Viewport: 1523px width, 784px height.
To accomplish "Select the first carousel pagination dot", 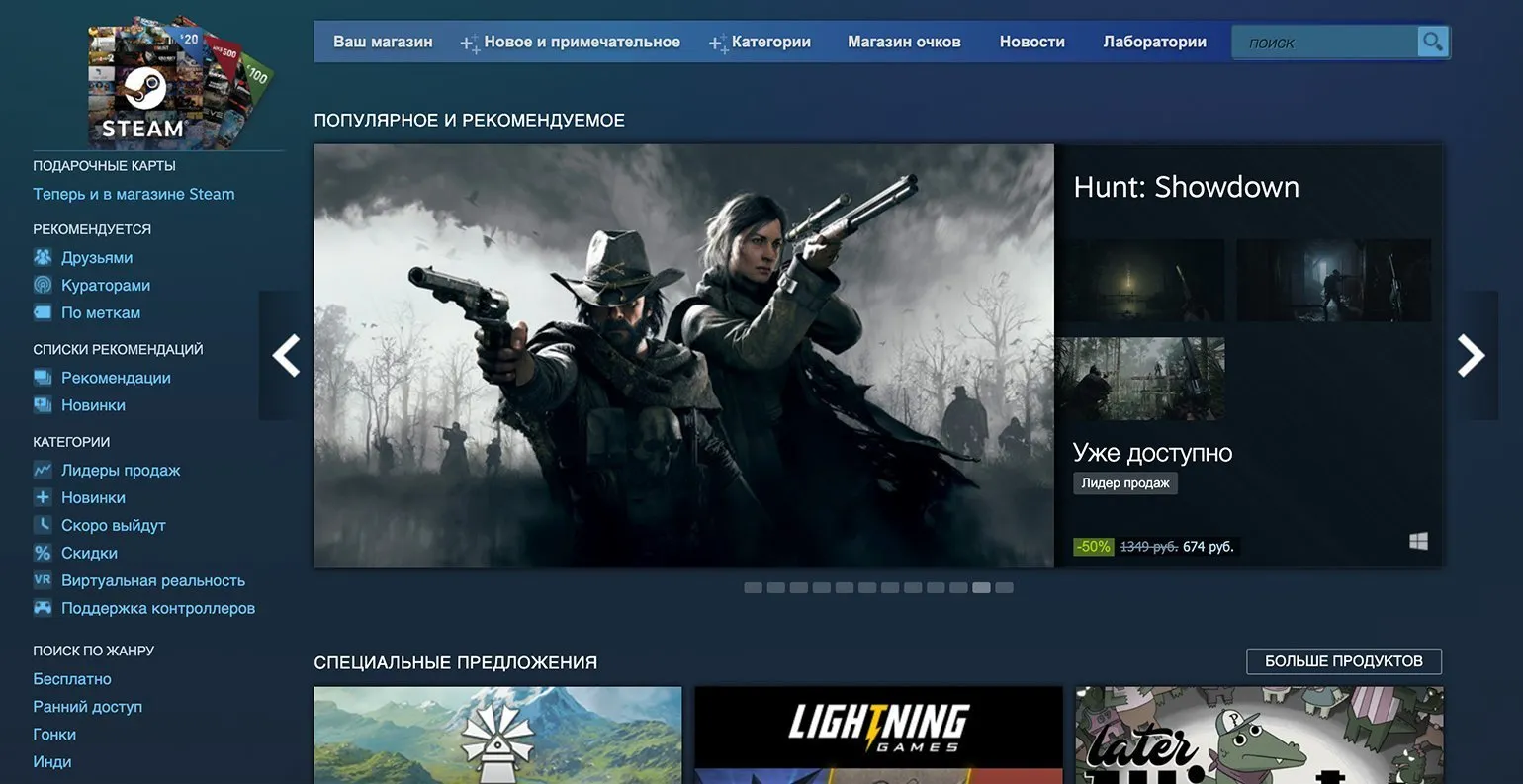I will click(753, 587).
